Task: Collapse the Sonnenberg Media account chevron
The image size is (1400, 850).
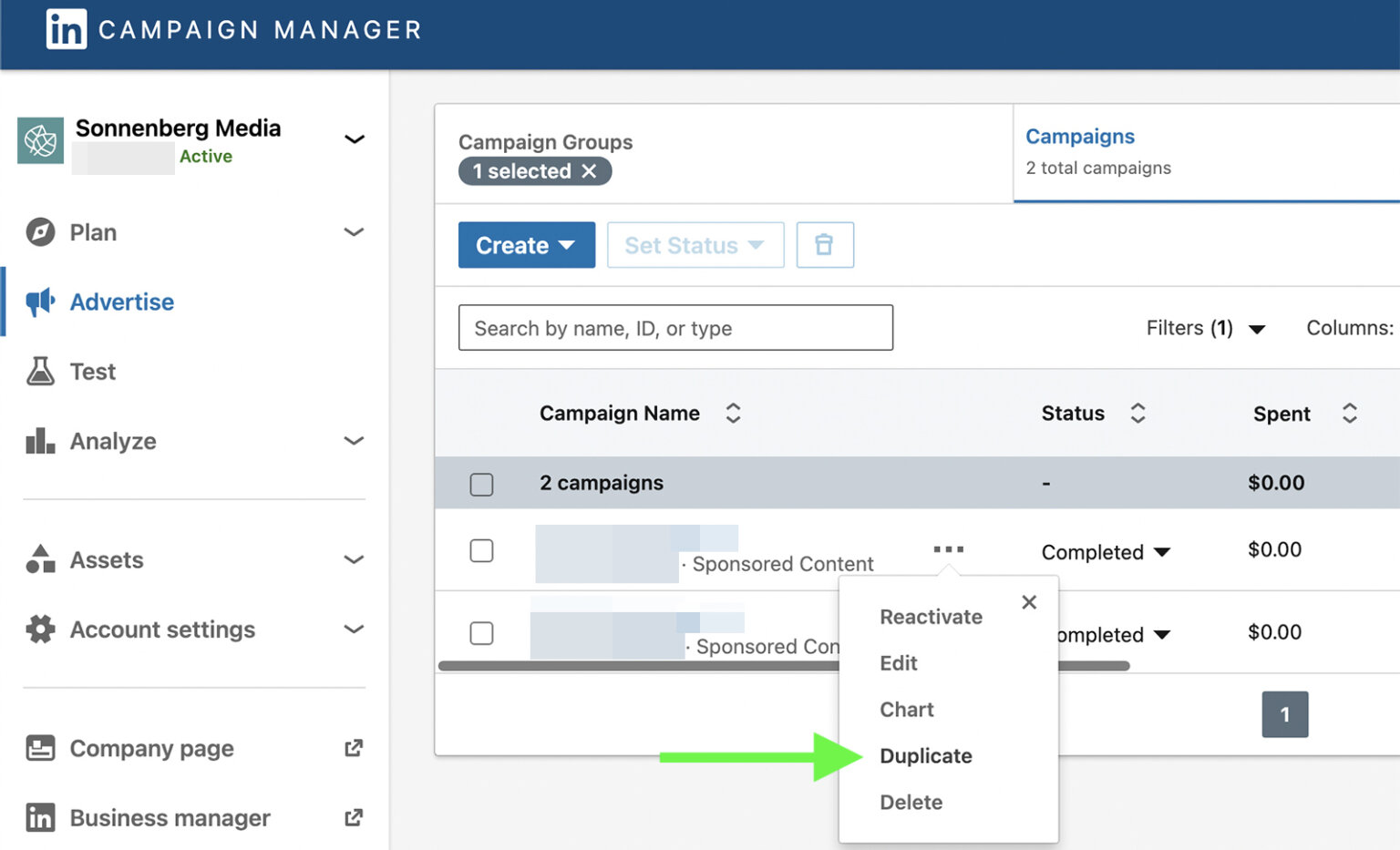Action: tap(355, 138)
